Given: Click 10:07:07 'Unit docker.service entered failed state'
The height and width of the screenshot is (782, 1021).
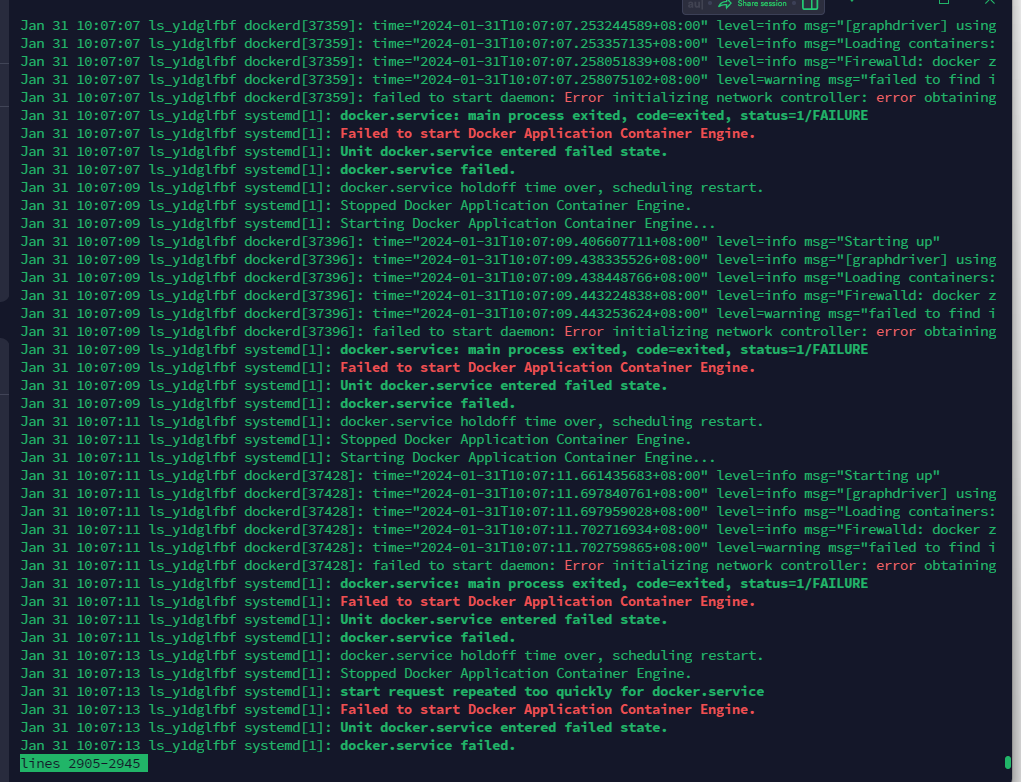Looking at the screenshot, I should pos(503,152).
